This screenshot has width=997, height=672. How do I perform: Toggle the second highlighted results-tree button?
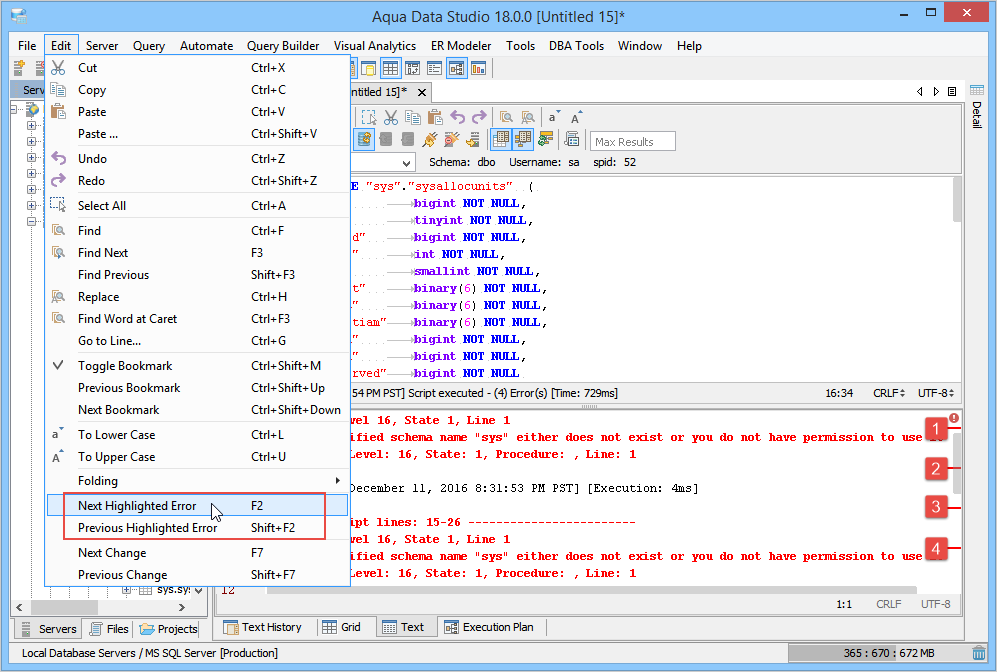[x=523, y=139]
